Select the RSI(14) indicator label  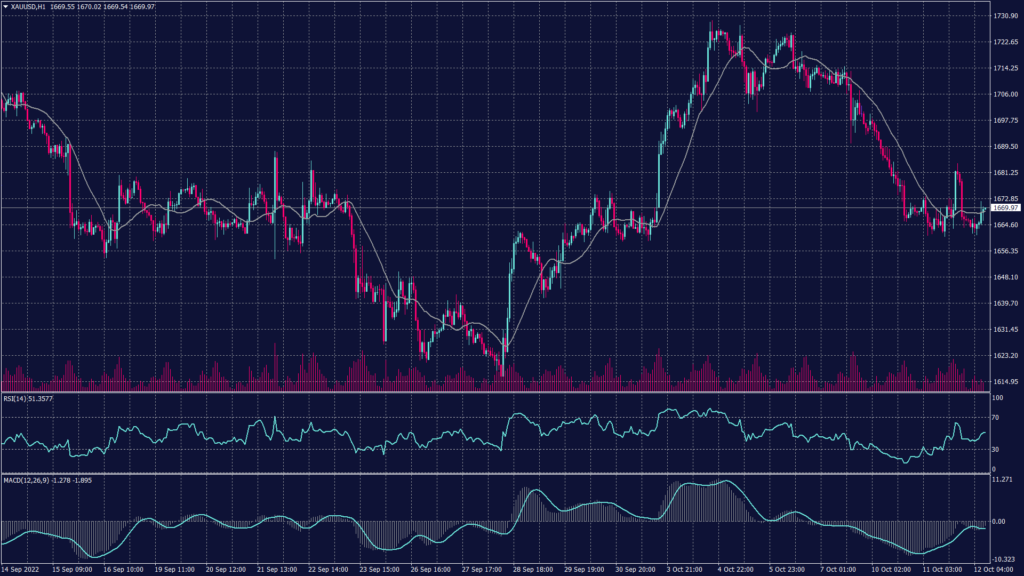click(14, 398)
